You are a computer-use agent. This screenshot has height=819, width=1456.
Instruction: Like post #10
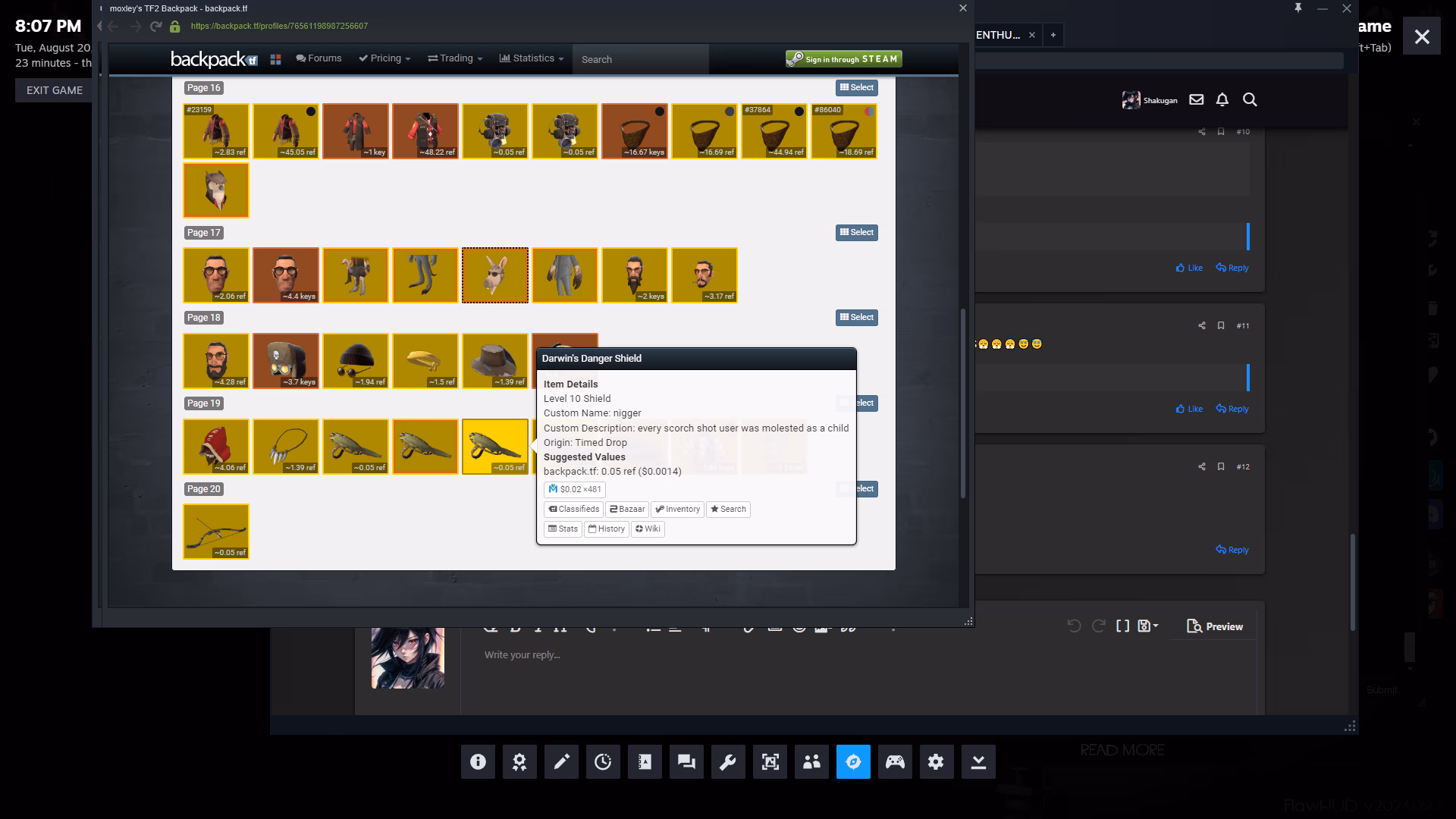point(1189,268)
